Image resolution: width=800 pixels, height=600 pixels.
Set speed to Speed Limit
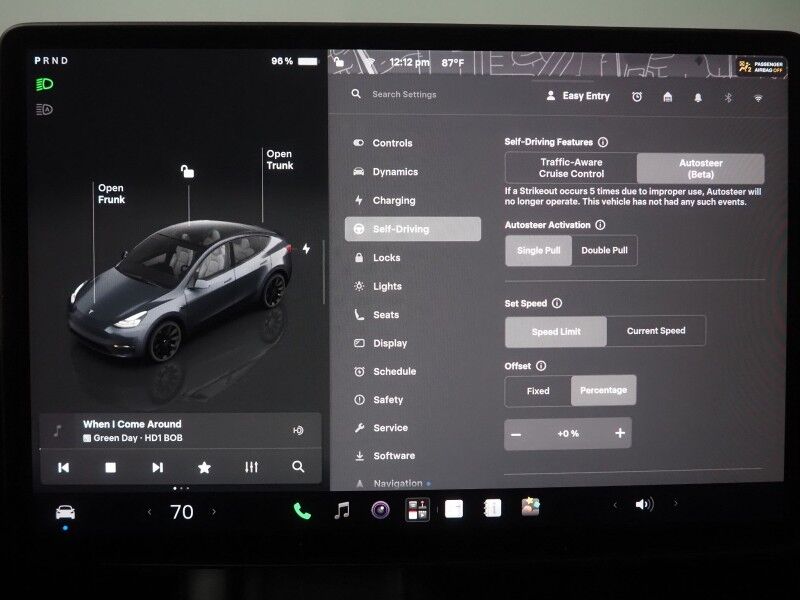pyautogui.click(x=556, y=332)
